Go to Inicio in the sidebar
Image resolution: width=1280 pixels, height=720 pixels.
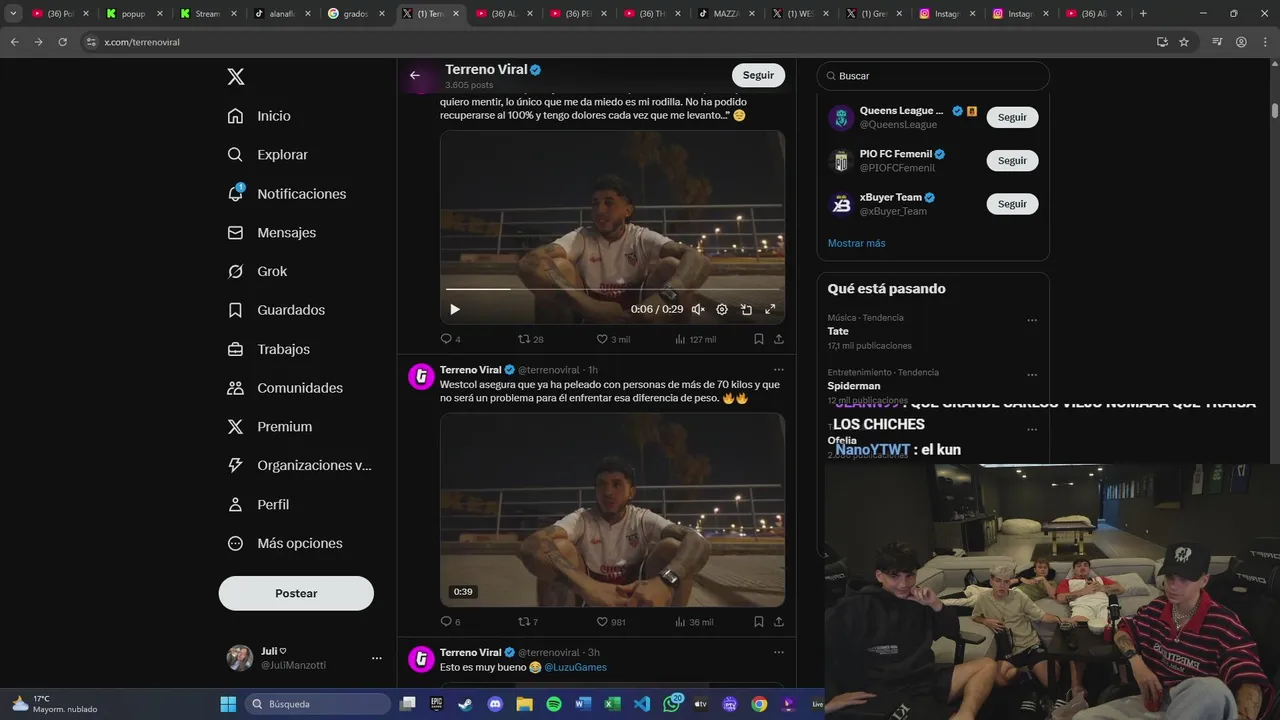click(x=259, y=116)
